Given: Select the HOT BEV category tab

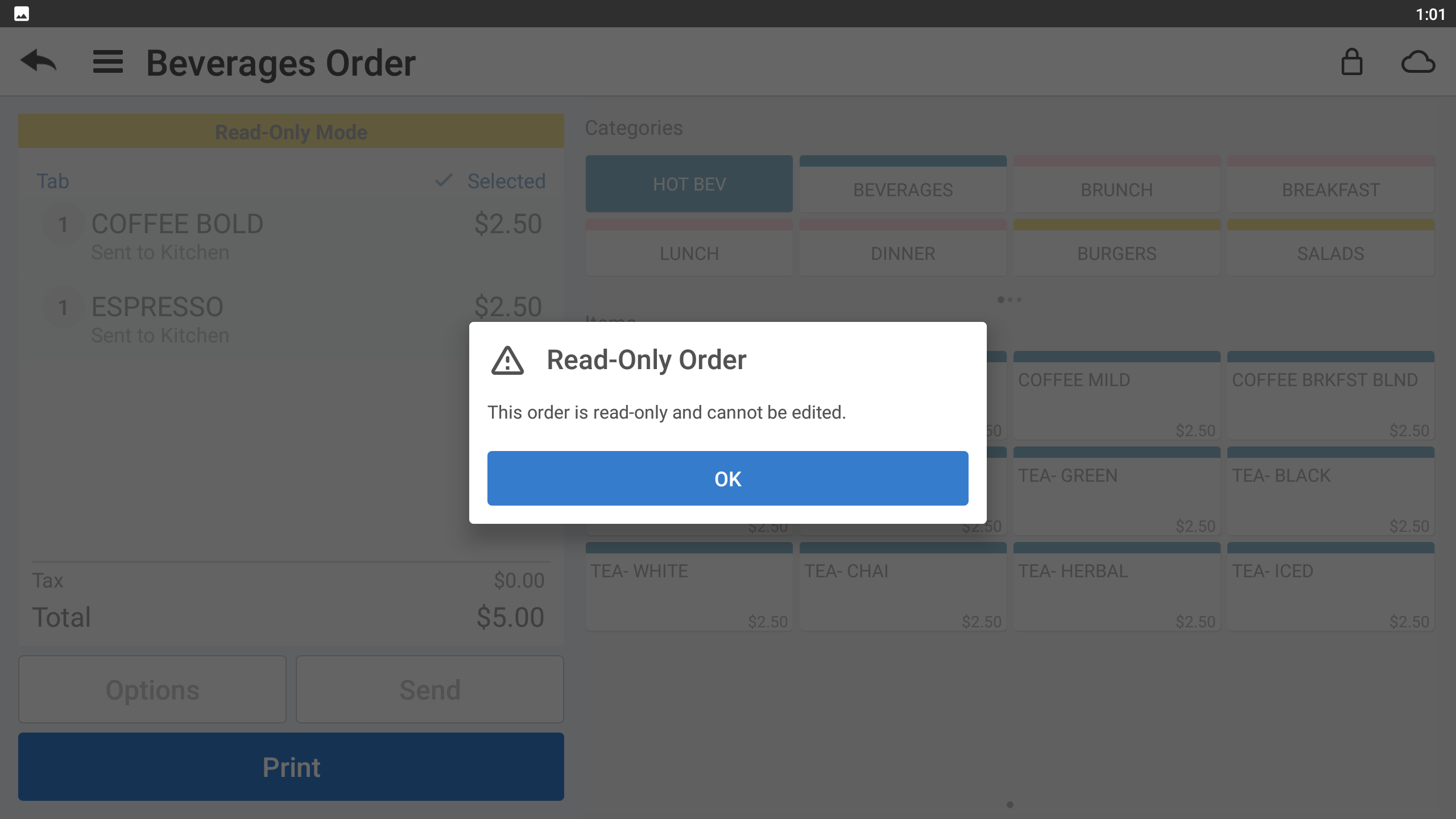Looking at the screenshot, I should tap(688, 184).
